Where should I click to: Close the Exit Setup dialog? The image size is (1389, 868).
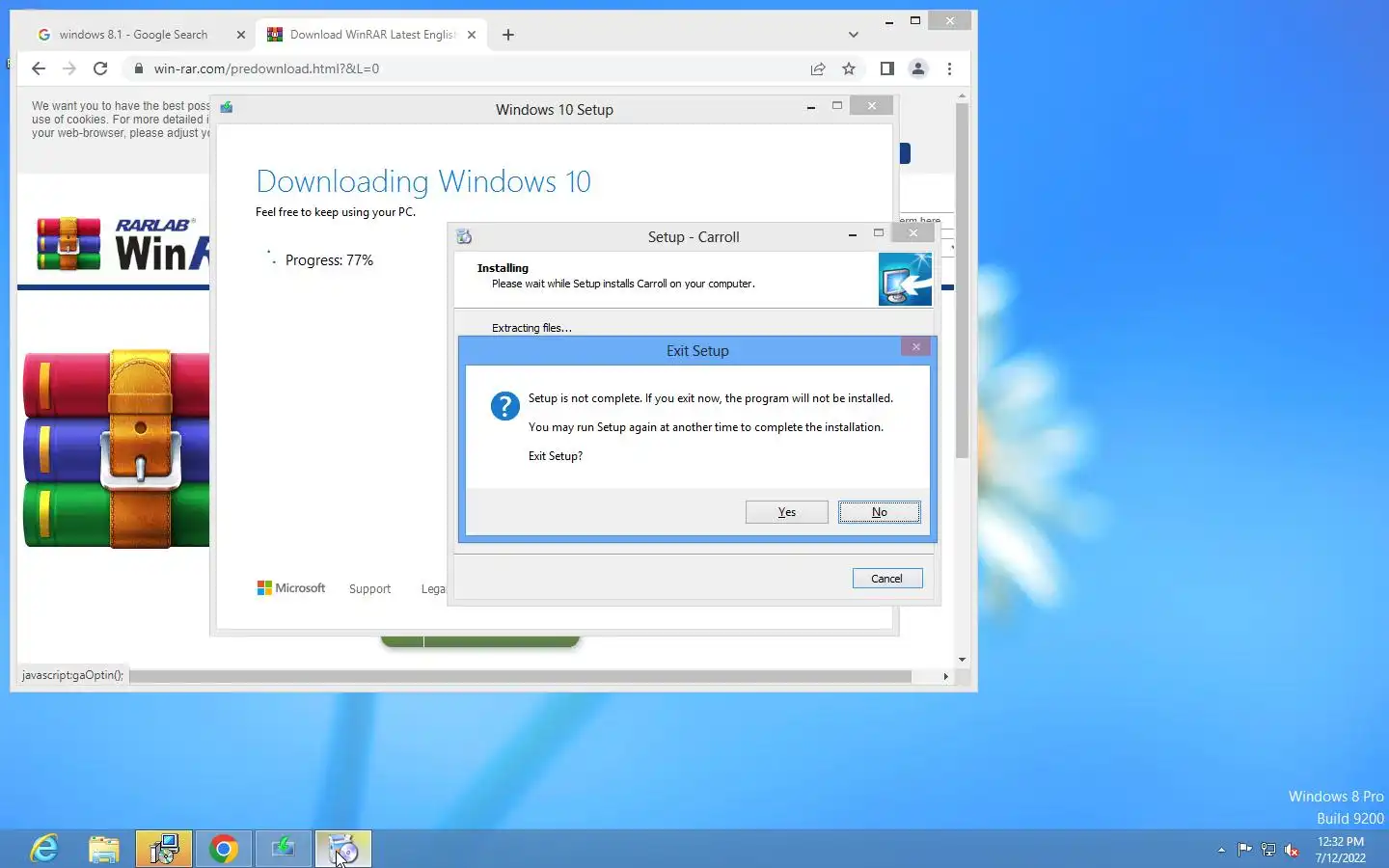(x=915, y=346)
